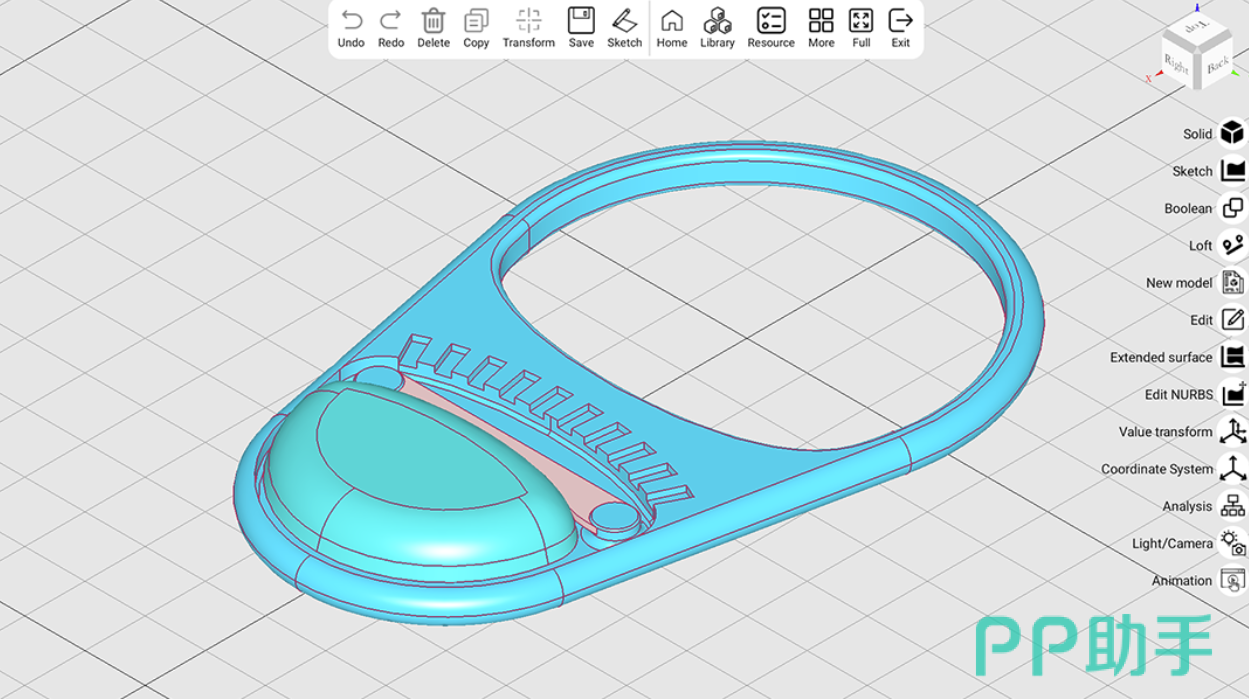This screenshot has height=699, width=1249.
Task: Open the model Library
Action: [717, 21]
